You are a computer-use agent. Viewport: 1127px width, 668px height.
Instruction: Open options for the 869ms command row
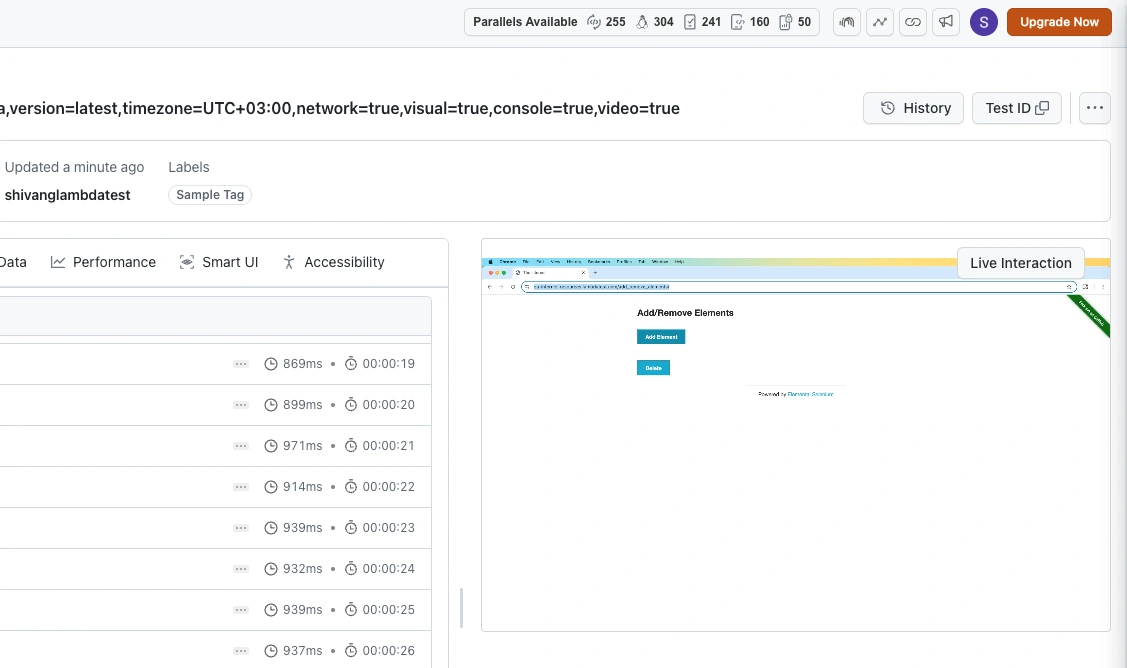point(241,364)
